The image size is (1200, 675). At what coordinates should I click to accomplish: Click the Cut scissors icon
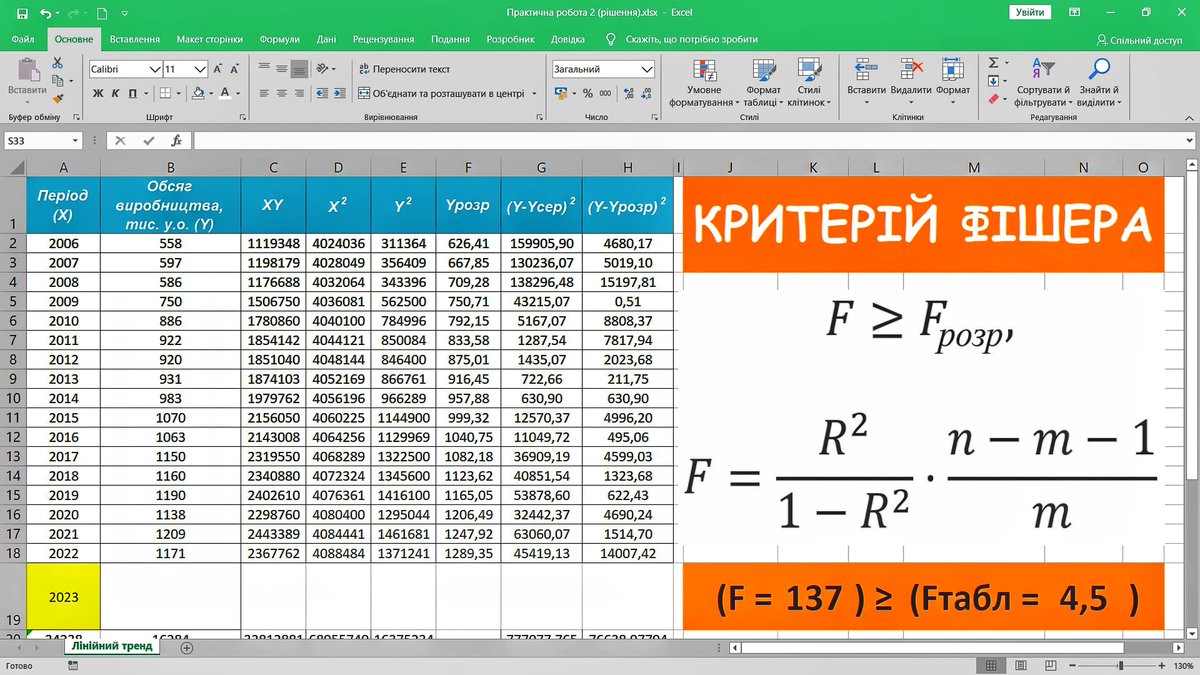(x=58, y=63)
